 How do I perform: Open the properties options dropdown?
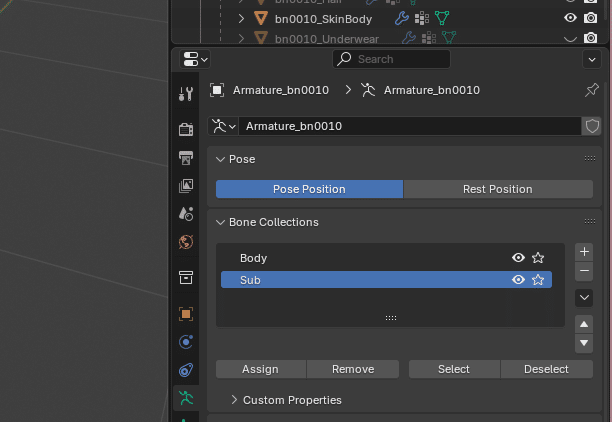point(592,59)
